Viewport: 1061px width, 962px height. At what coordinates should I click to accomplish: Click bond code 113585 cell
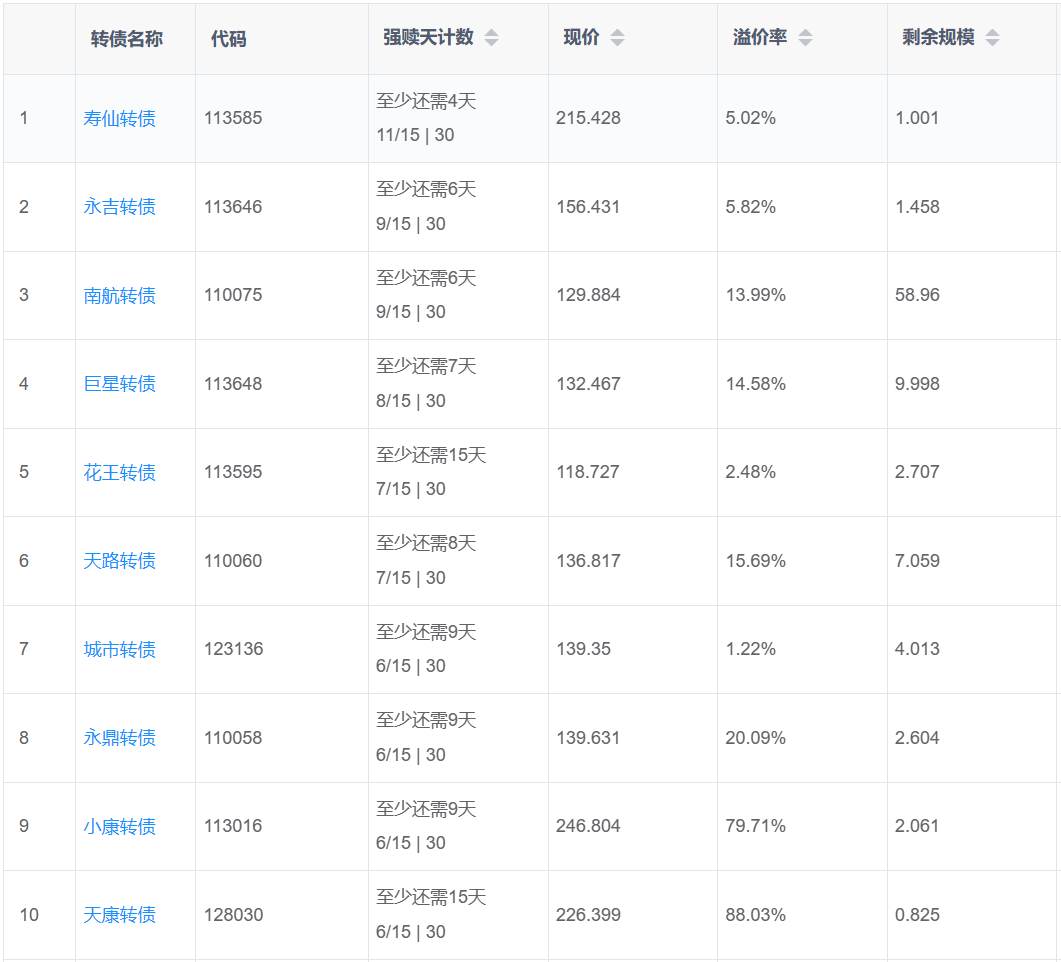233,118
